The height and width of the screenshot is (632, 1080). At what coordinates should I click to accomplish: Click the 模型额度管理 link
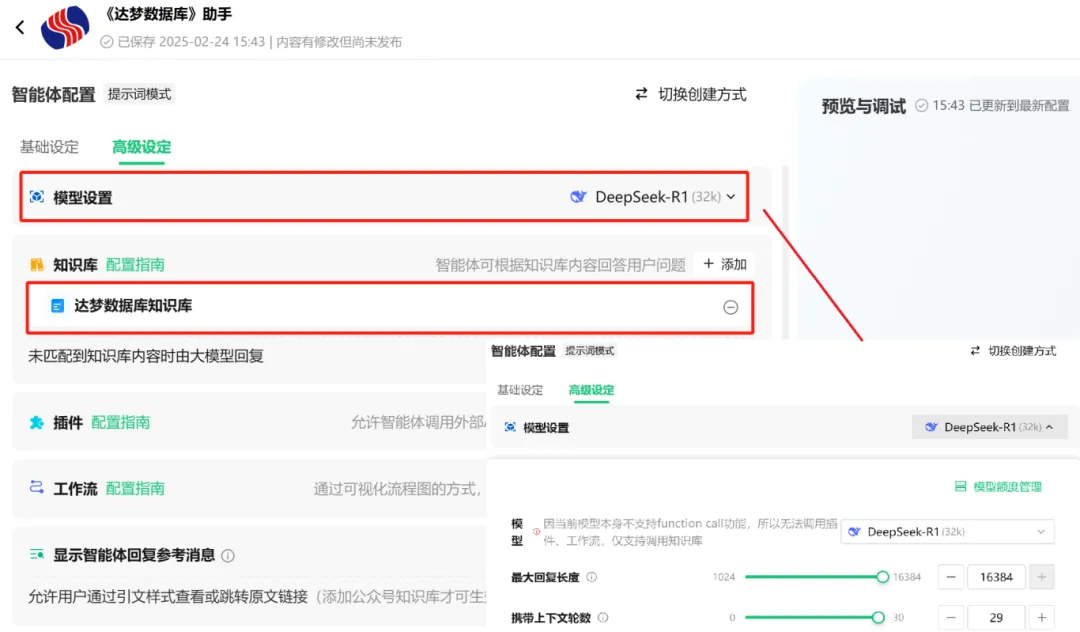pos(998,487)
